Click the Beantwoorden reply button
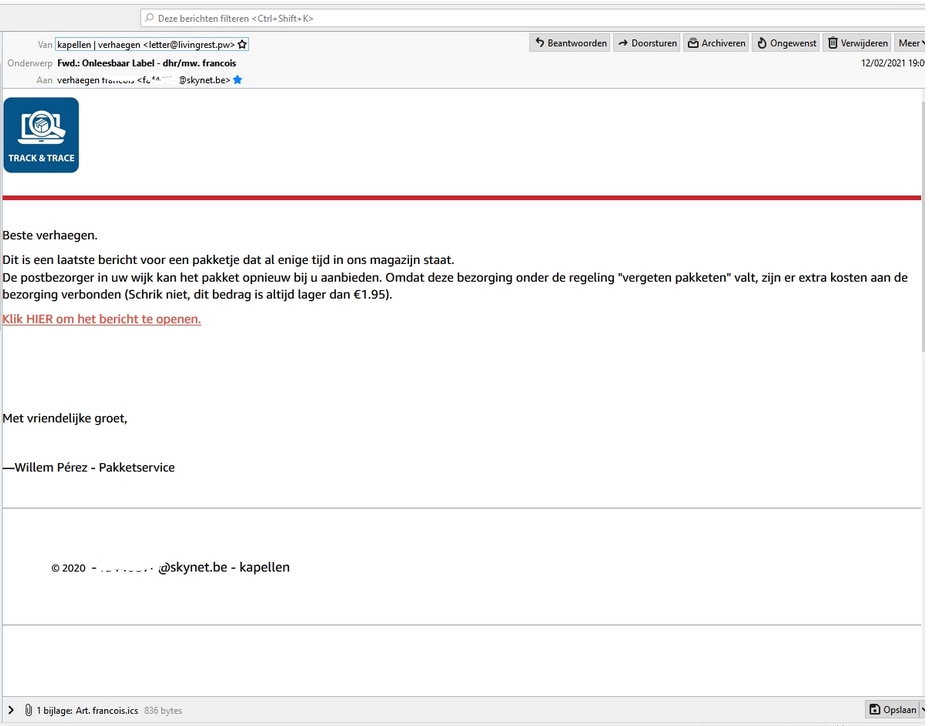The height and width of the screenshot is (726, 929). (x=570, y=43)
